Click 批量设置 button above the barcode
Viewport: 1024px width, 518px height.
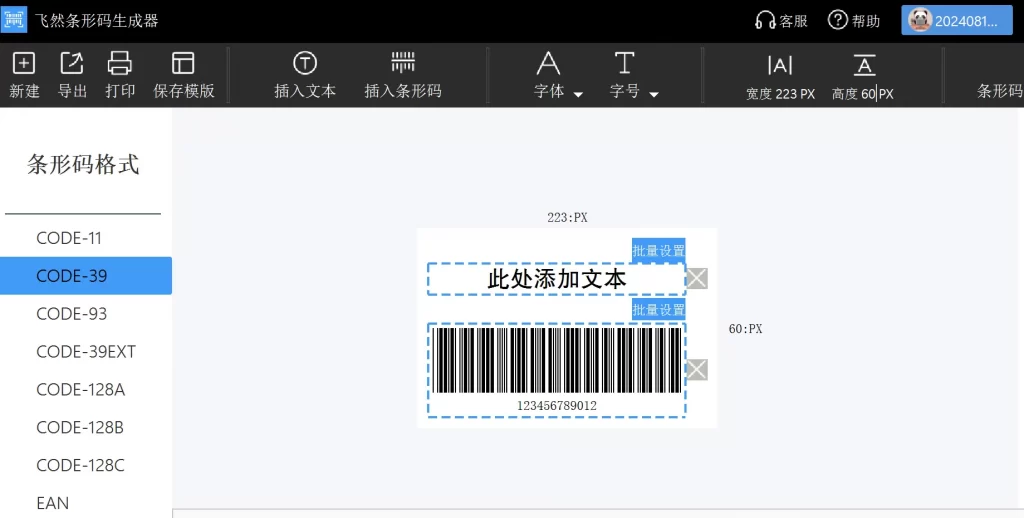point(658,310)
